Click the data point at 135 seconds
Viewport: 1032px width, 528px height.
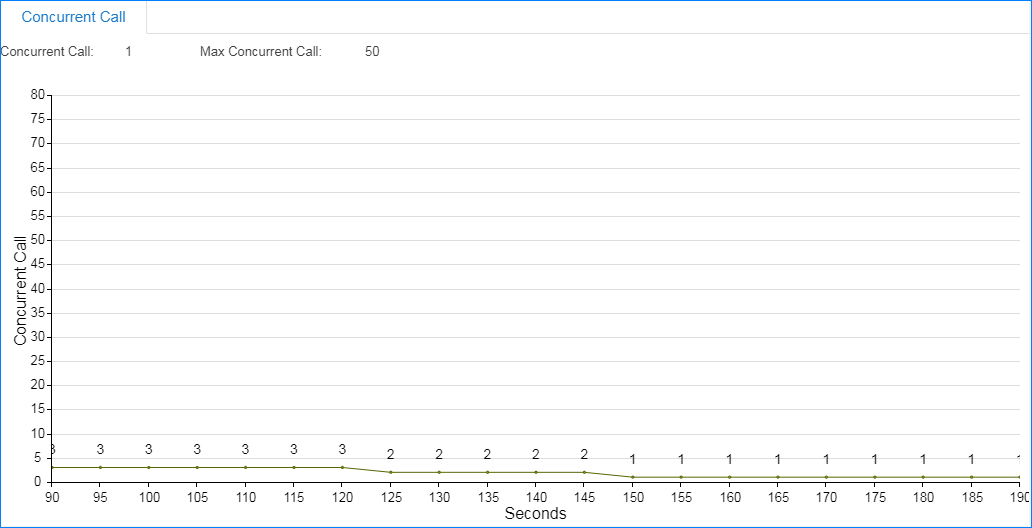click(487, 472)
